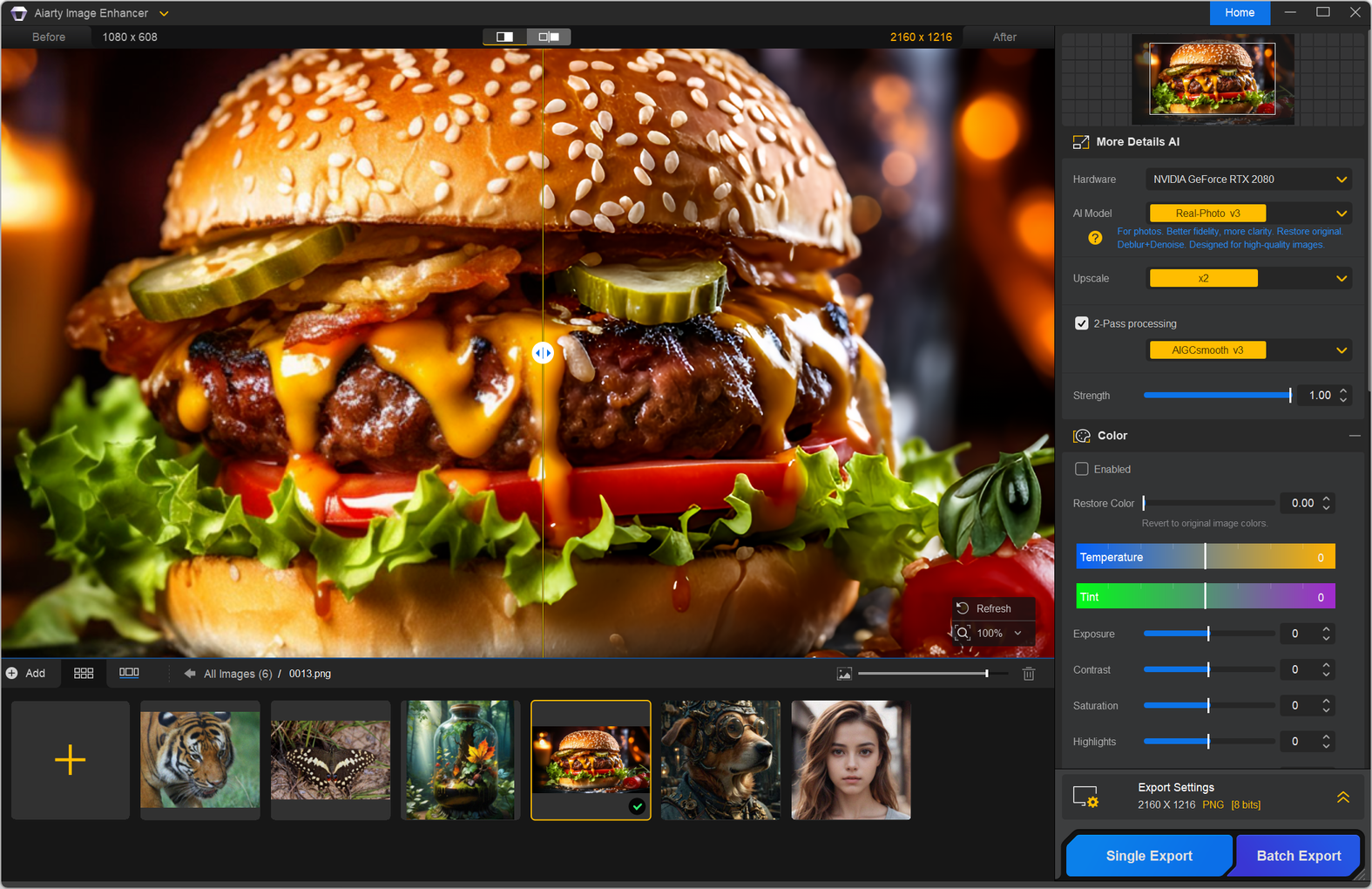This screenshot has width=1372, height=889.
Task: Click the Batch Export button
Action: (x=1298, y=856)
